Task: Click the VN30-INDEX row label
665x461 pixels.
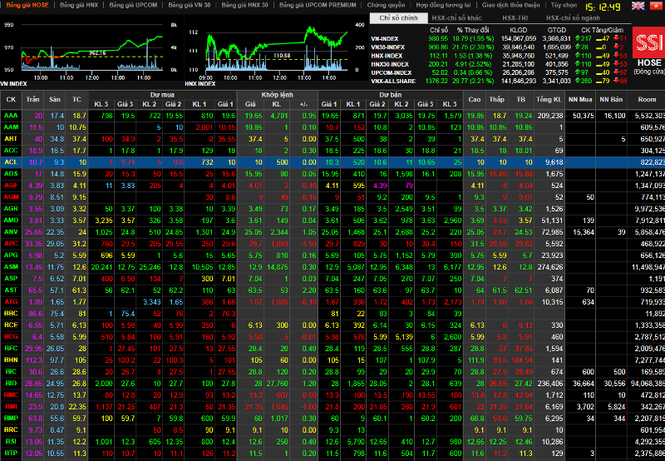Action: [388, 47]
